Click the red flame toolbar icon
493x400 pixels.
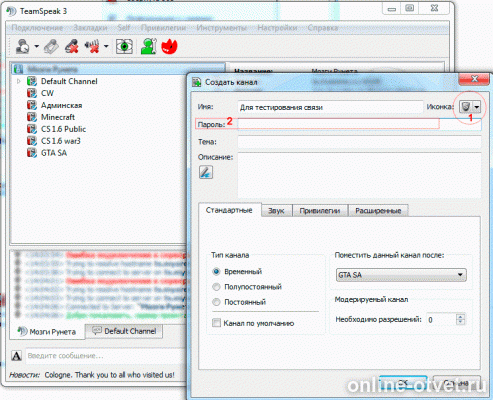click(x=169, y=46)
